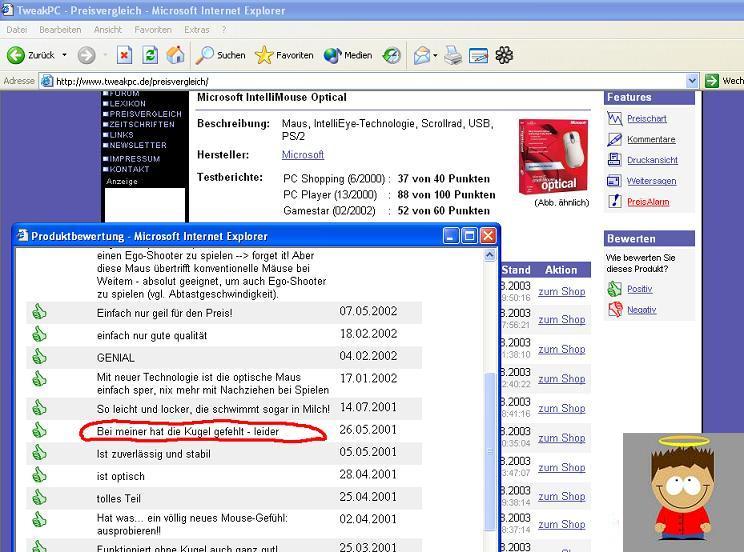The width and height of the screenshot is (744, 552).
Task: Click the PreisAlarm bell icon
Action: click(615, 202)
